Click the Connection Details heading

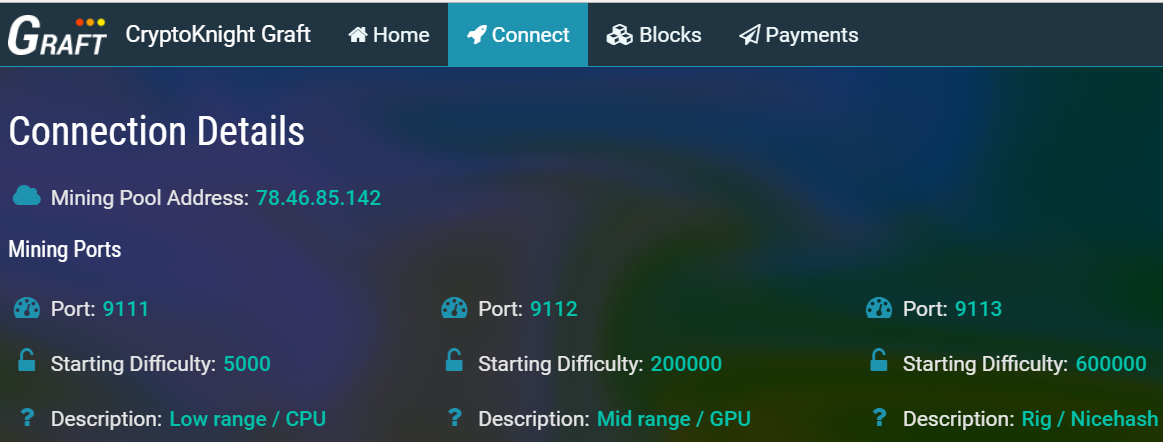(x=156, y=131)
